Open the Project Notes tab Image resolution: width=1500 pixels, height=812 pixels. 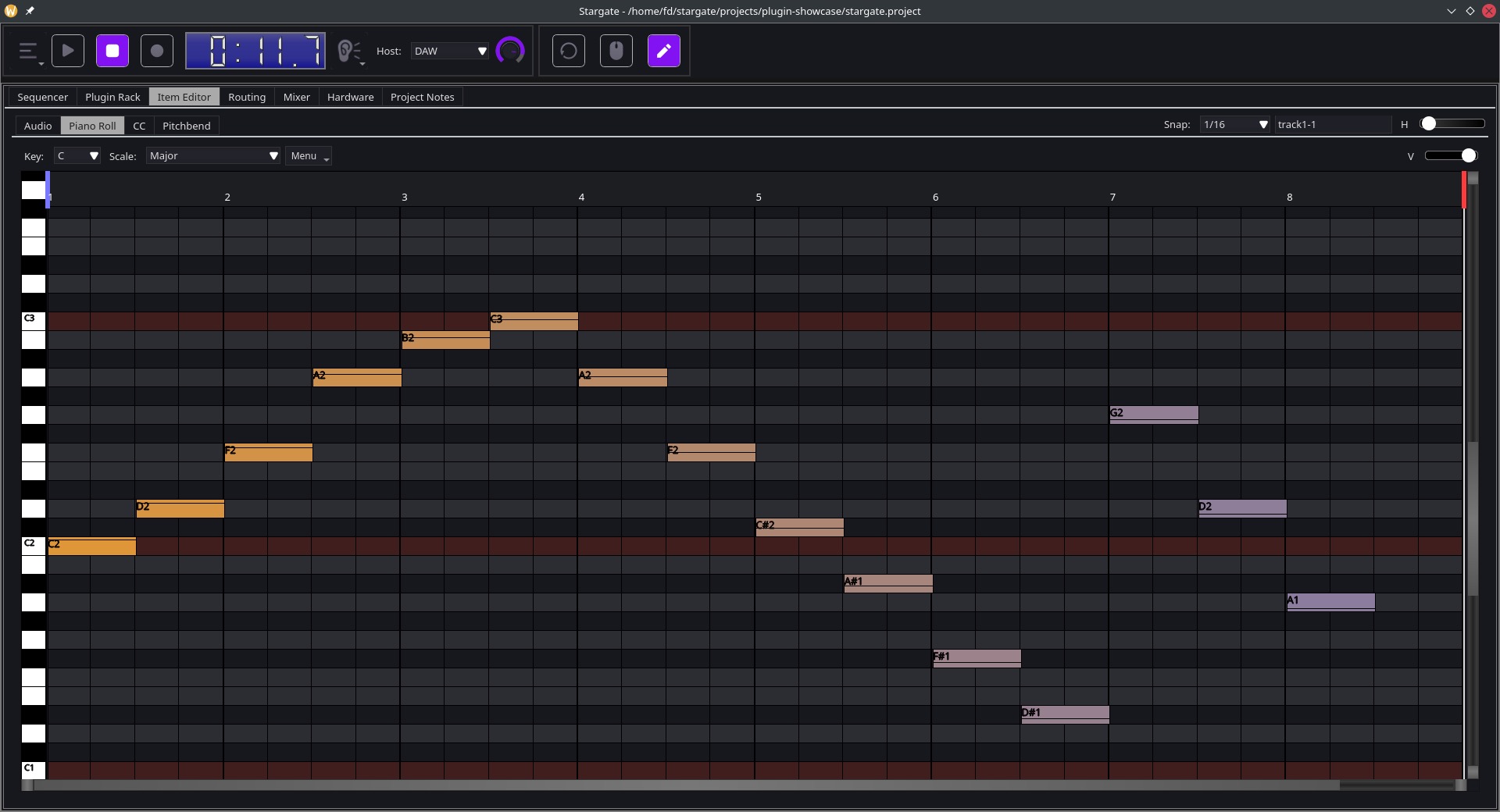tap(423, 97)
